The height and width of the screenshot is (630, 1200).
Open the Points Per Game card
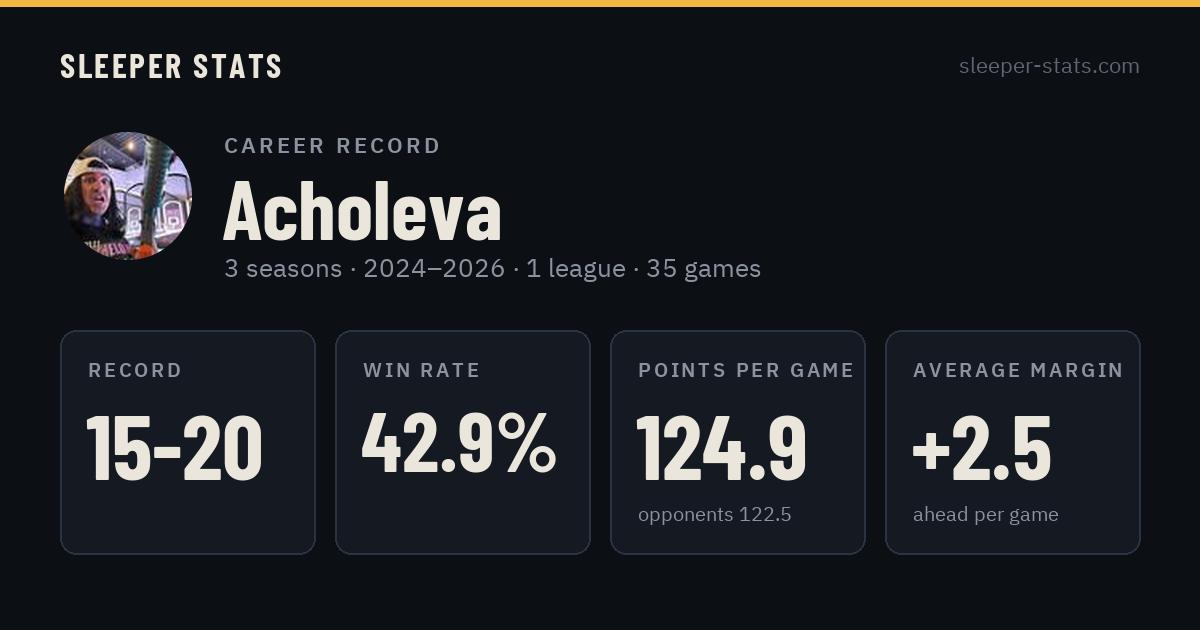(738, 442)
